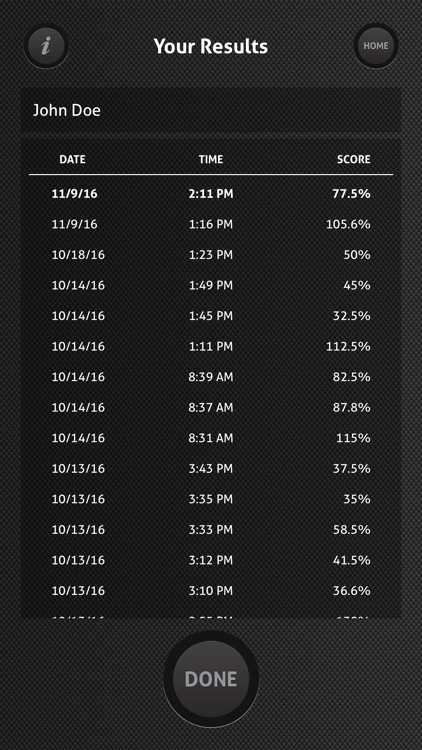Viewport: 422px width, 750px height.
Task: Select the 8:39 AM result row
Action: pos(211,377)
